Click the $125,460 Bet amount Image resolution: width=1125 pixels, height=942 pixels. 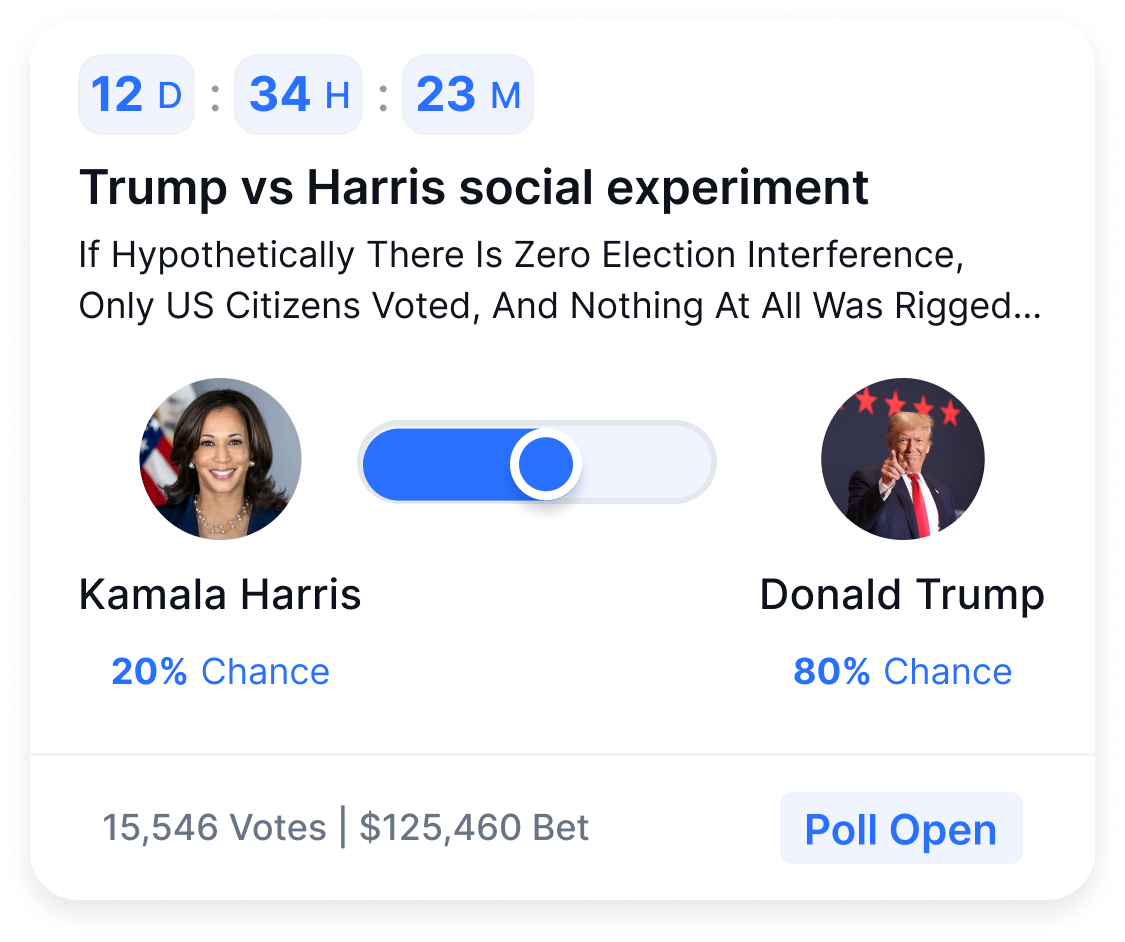pyautogui.click(x=474, y=828)
